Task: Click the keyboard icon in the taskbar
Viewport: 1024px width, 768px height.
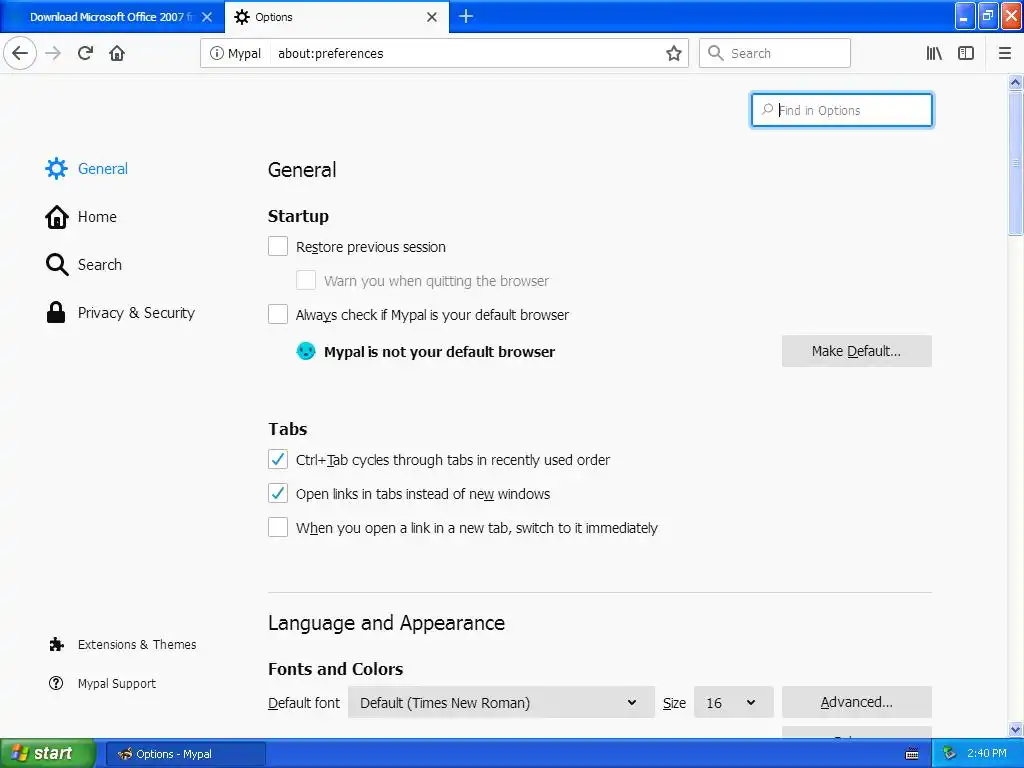Action: pyautogui.click(x=912, y=754)
